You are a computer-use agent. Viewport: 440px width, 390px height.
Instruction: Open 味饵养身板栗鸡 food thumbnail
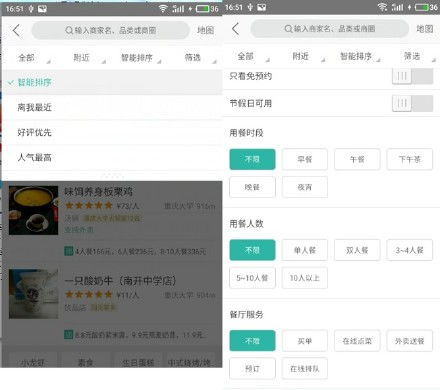point(33,210)
